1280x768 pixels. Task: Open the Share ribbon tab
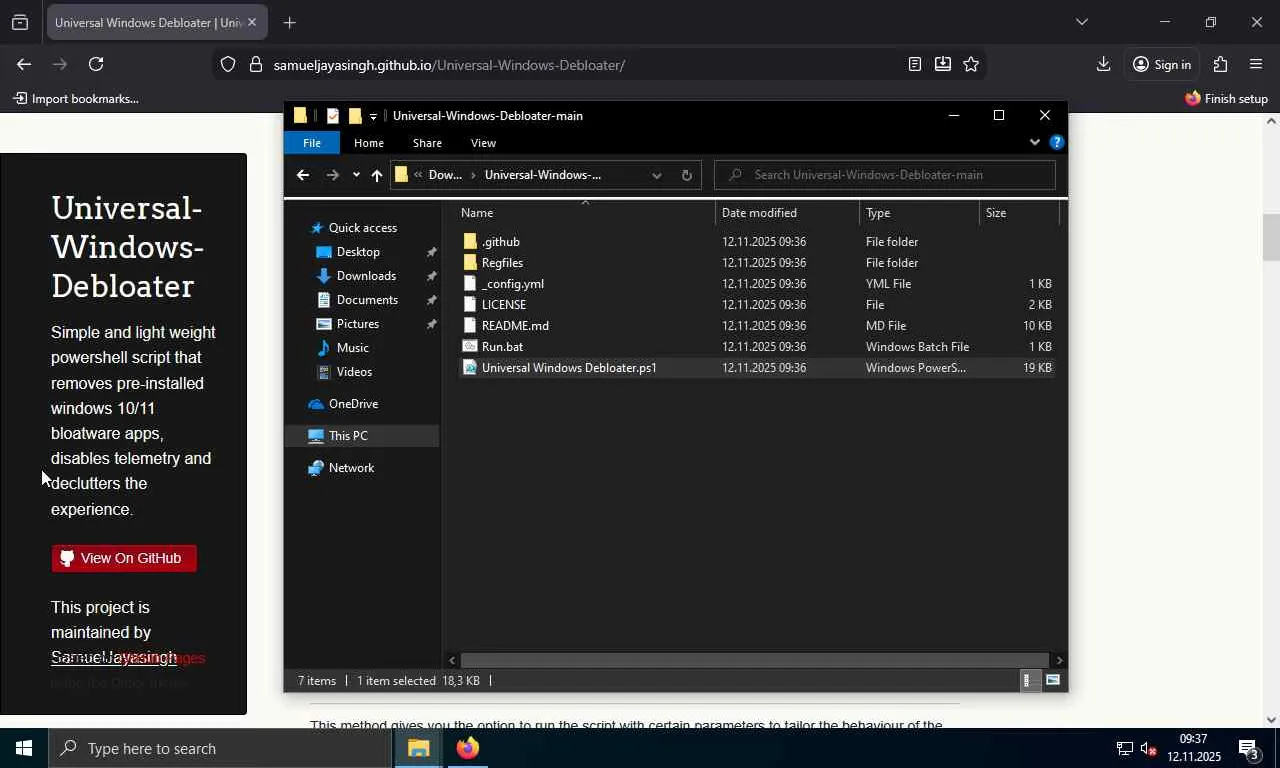point(427,143)
